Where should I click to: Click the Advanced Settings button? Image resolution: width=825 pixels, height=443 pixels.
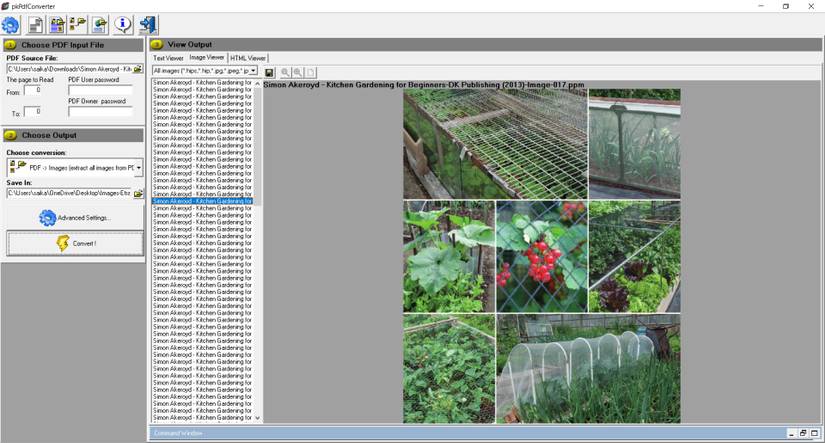(x=75, y=218)
